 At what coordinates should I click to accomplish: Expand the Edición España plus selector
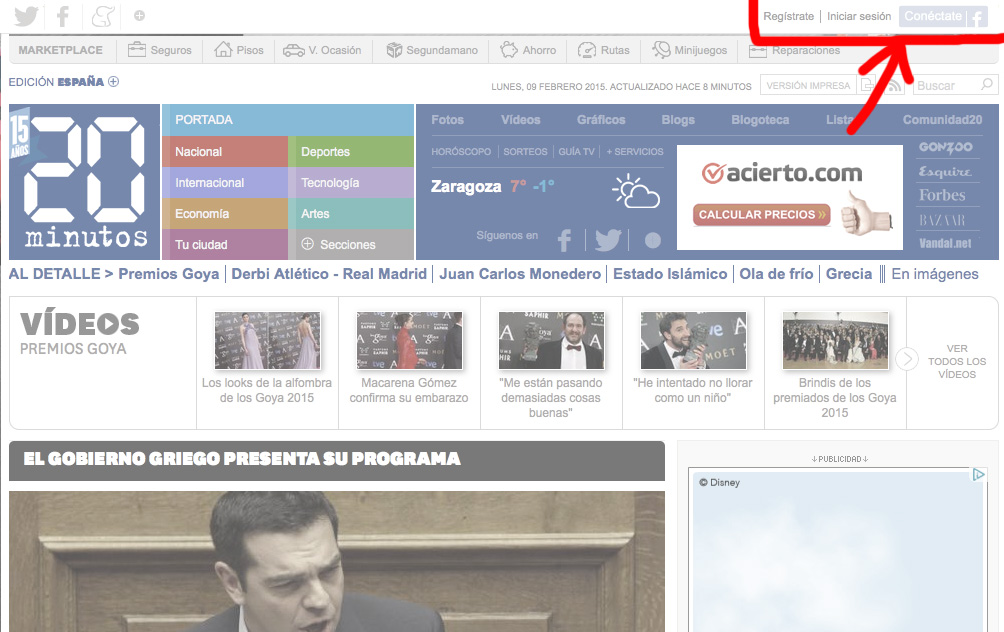click(x=113, y=82)
